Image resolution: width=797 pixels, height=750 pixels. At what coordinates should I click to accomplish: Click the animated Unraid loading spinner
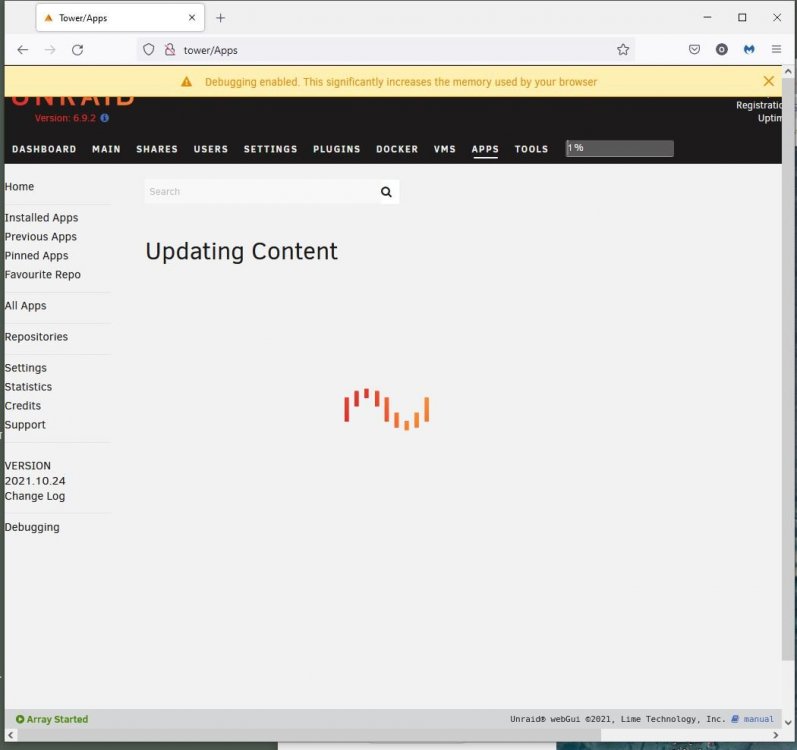[387, 410]
